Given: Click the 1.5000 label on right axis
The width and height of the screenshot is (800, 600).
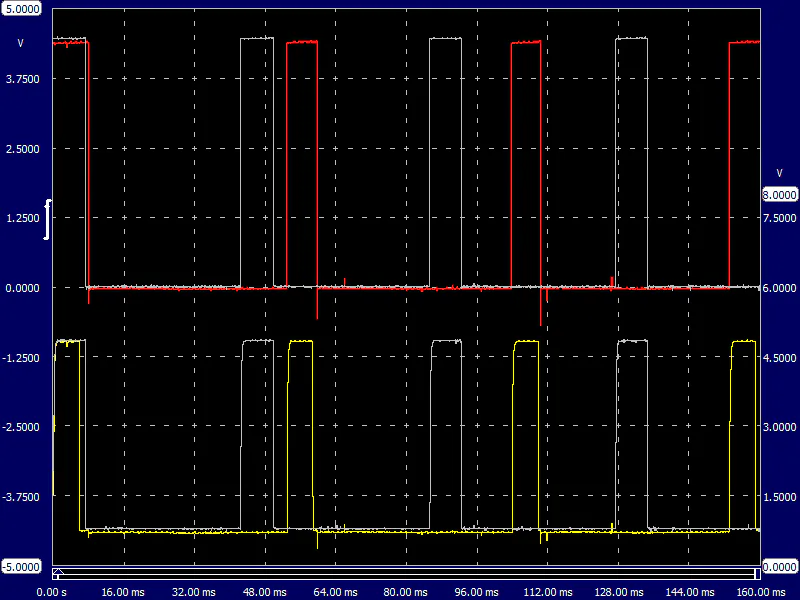Looking at the screenshot, I should pyautogui.click(x=779, y=497).
